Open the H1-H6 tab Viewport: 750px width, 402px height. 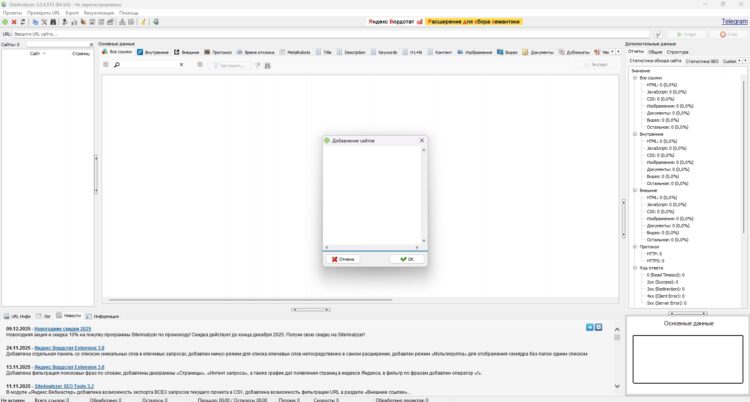pyautogui.click(x=412, y=52)
